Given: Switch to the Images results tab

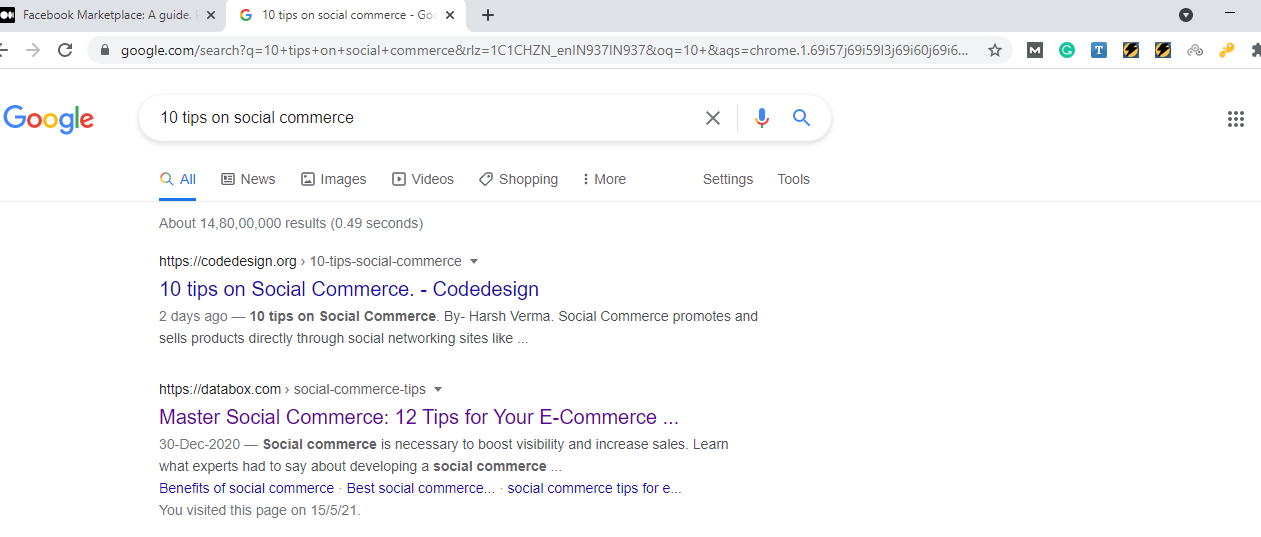Looking at the screenshot, I should (x=334, y=179).
